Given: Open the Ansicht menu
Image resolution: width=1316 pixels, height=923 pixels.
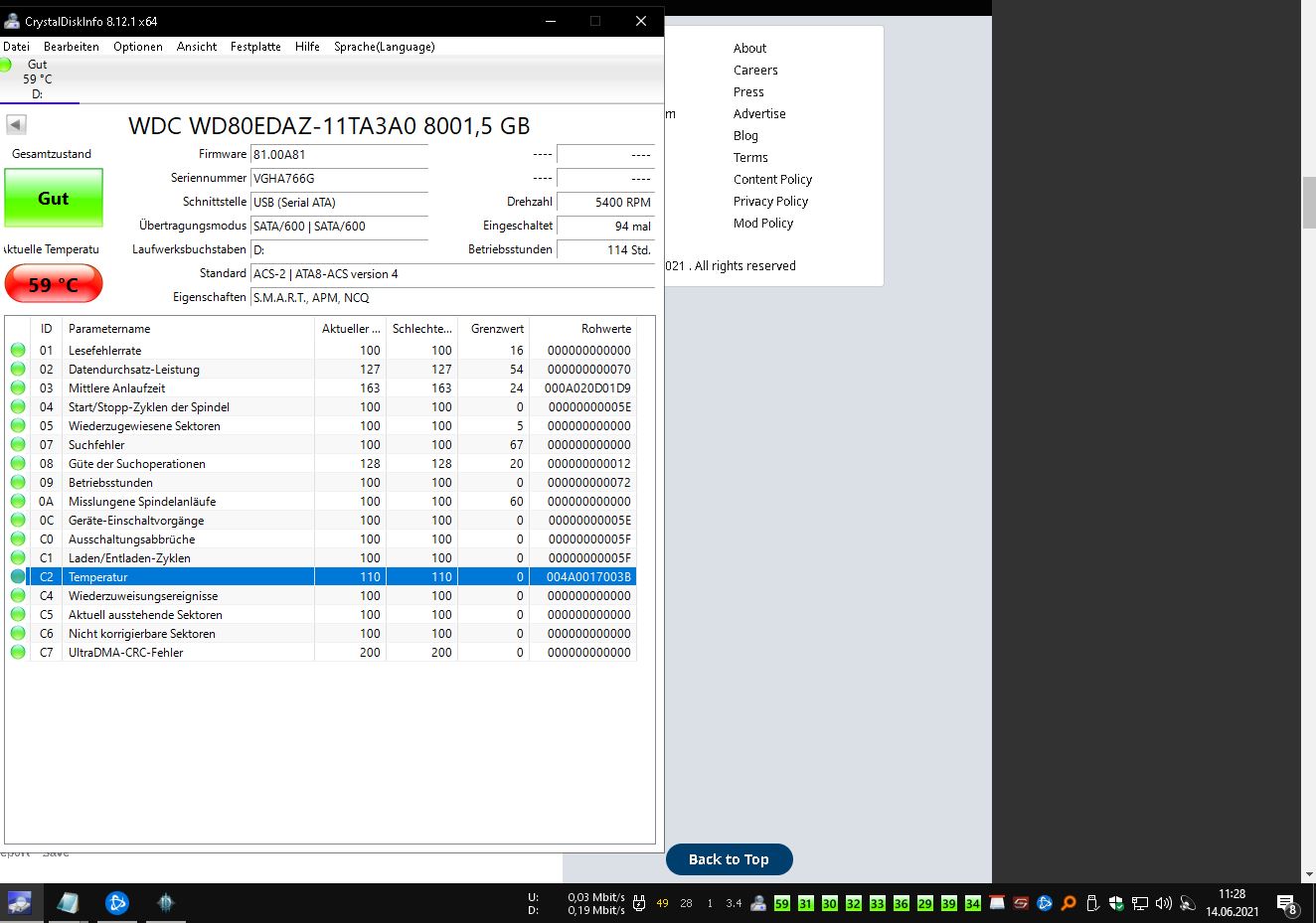Looking at the screenshot, I should (197, 47).
